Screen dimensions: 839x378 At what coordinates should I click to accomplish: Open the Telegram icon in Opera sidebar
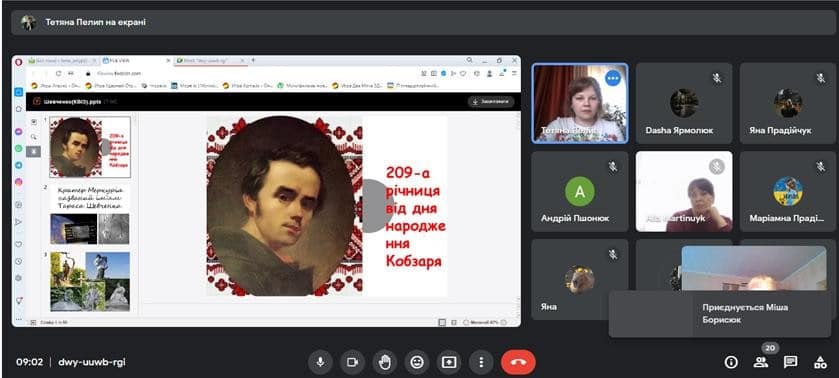pos(19,165)
